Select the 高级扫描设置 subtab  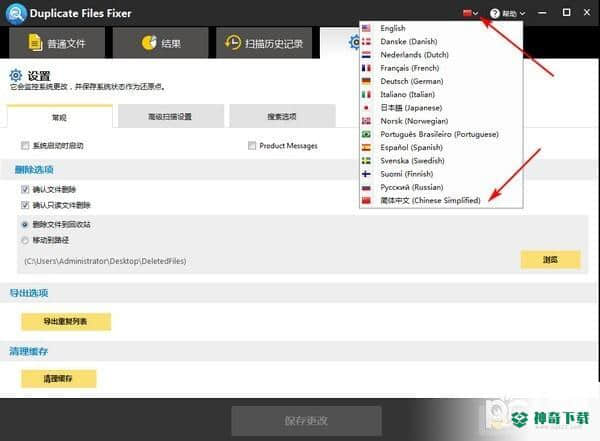[171, 116]
